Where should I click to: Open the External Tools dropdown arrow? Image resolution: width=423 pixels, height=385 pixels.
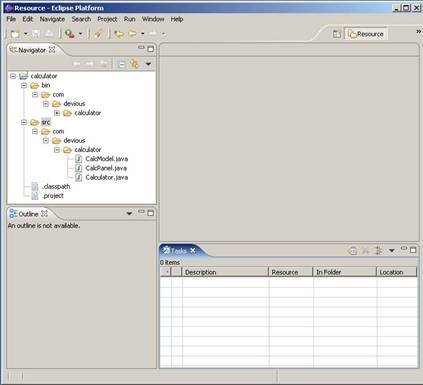80,34
